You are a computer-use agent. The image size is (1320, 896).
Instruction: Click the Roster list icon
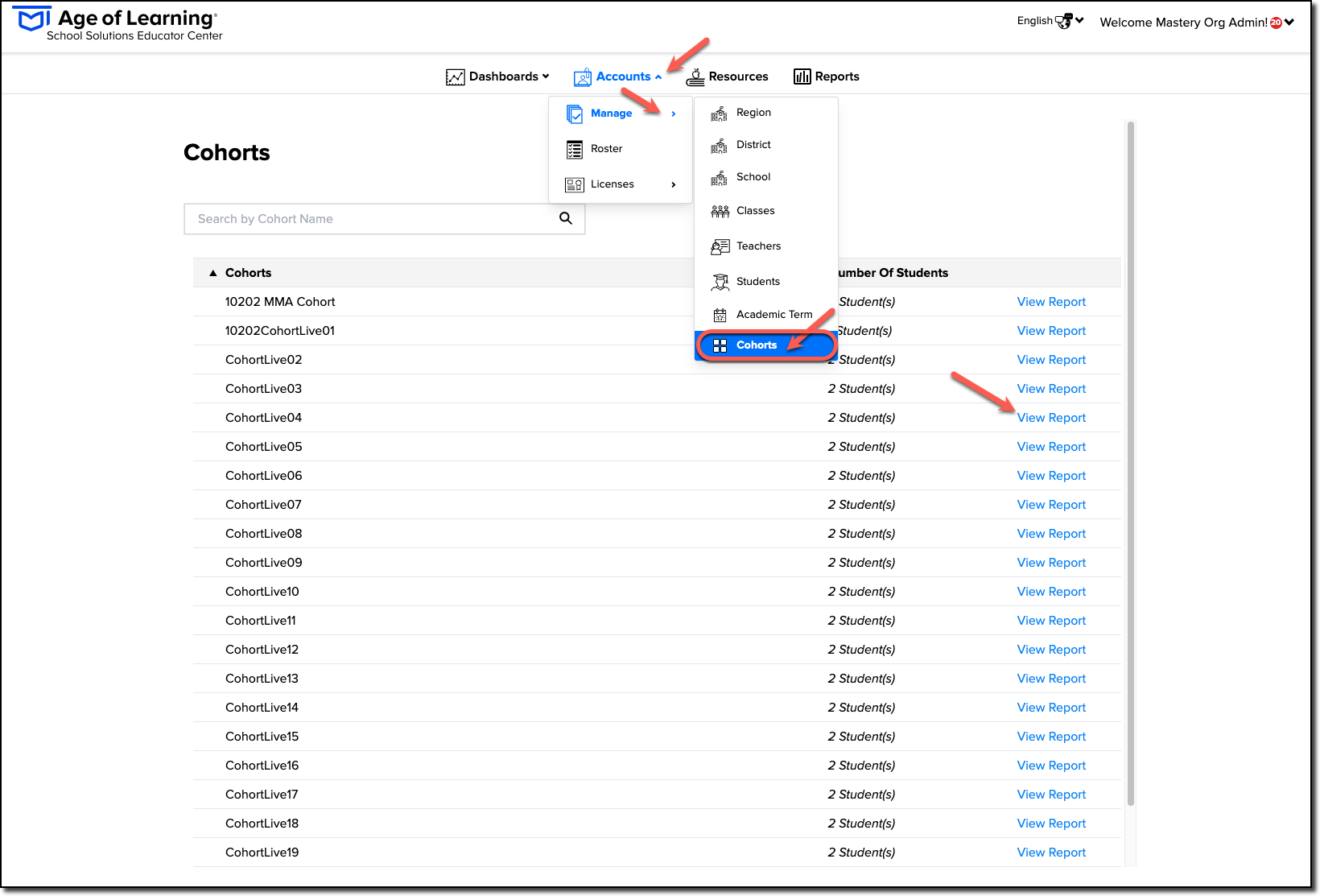tap(575, 150)
